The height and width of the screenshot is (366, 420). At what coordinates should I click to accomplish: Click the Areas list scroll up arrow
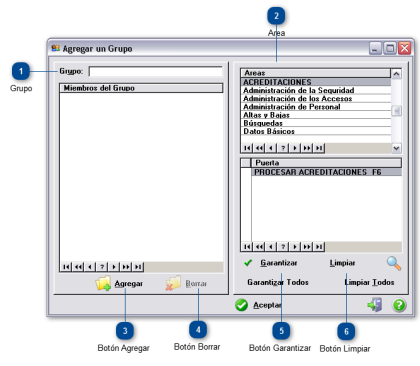pyautogui.click(x=396, y=74)
